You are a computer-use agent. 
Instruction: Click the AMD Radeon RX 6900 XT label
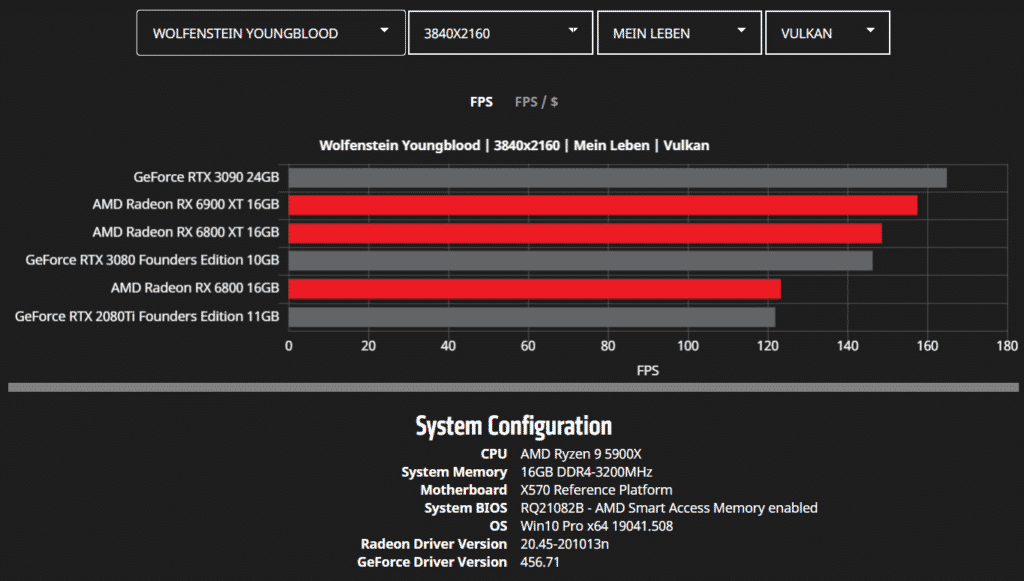point(185,205)
